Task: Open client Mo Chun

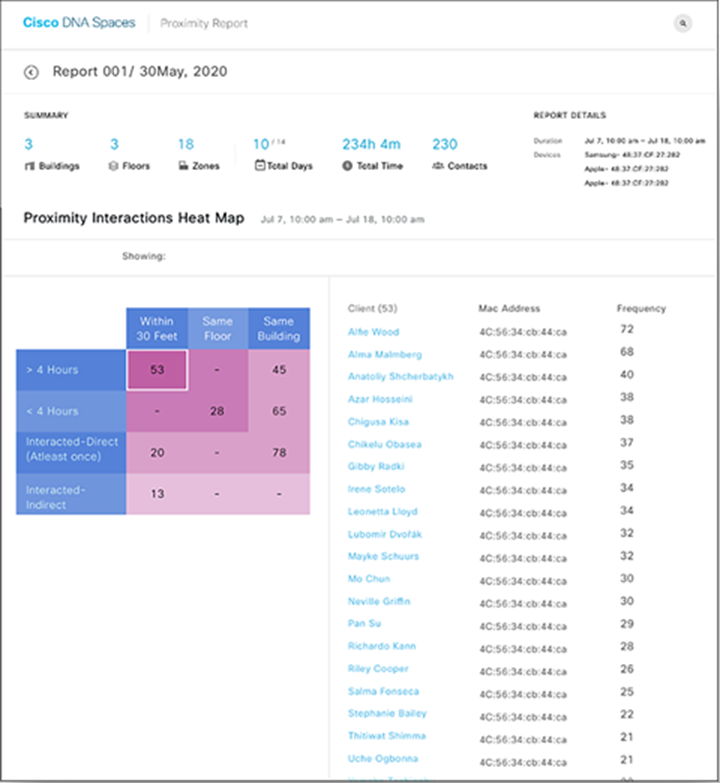Action: (369, 578)
